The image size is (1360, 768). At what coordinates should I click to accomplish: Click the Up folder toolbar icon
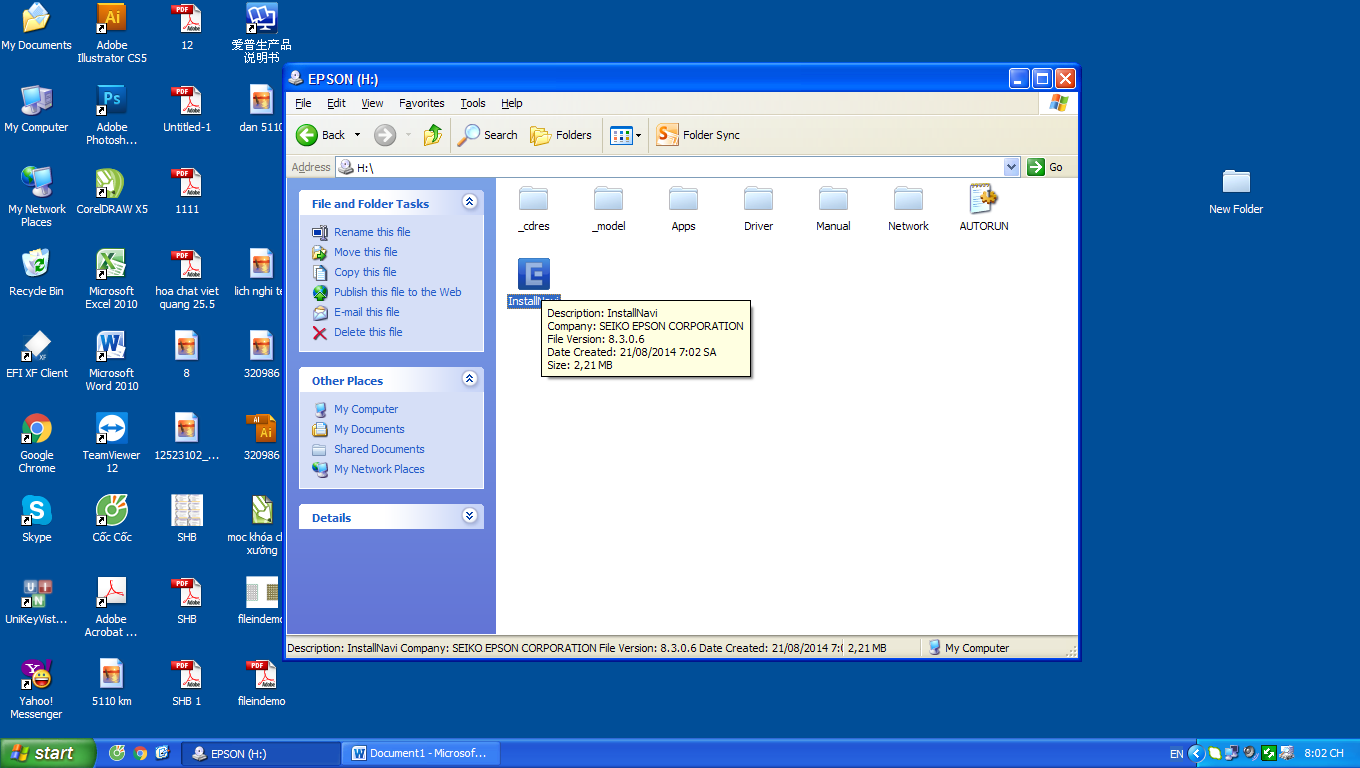point(432,135)
